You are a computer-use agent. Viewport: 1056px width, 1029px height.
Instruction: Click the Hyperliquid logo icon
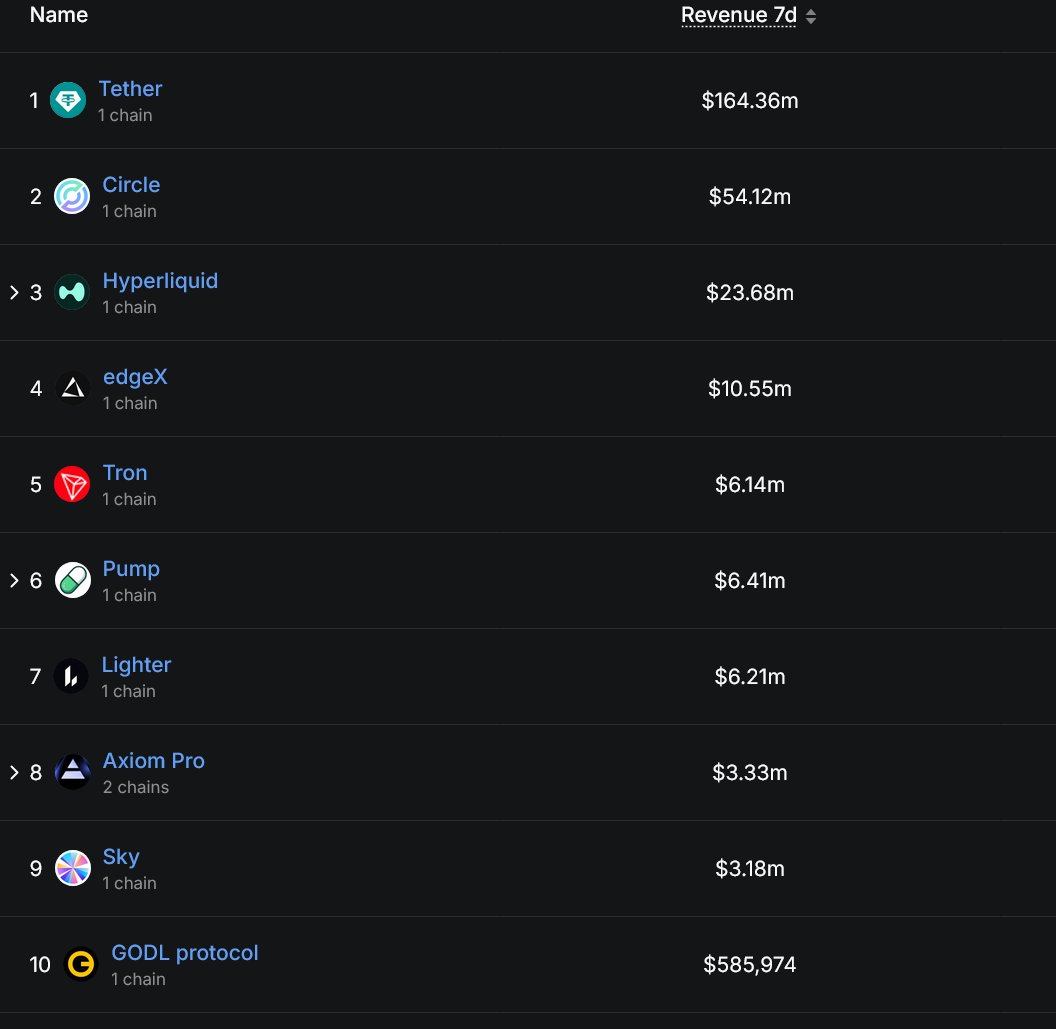coord(72,292)
